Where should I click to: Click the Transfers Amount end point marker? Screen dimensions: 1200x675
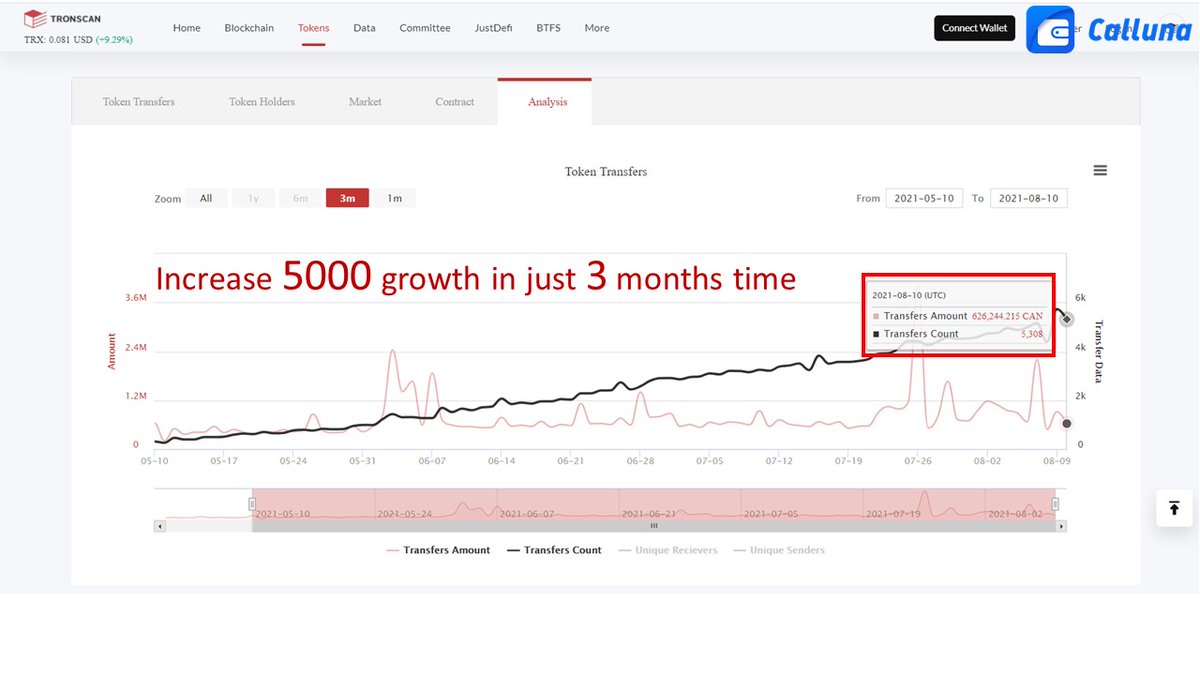click(1067, 424)
